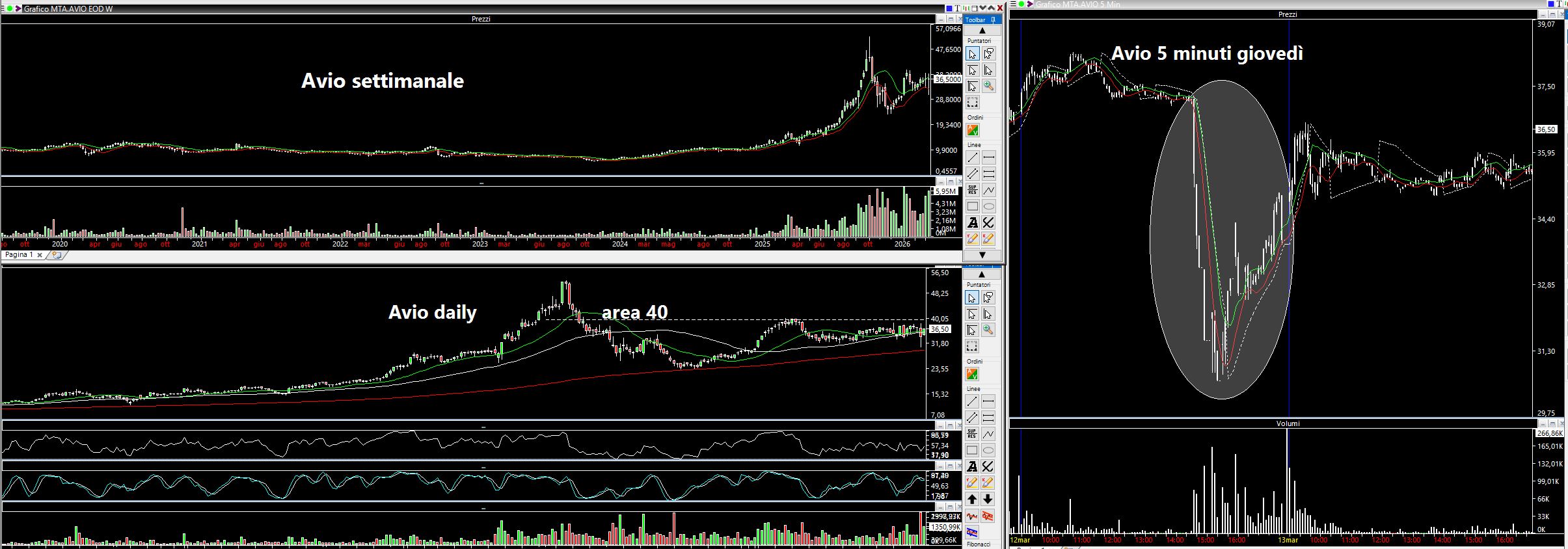1568x549 pixels.
Task: Open Ordini order icon in weekly chart toolbar
Action: (x=972, y=130)
